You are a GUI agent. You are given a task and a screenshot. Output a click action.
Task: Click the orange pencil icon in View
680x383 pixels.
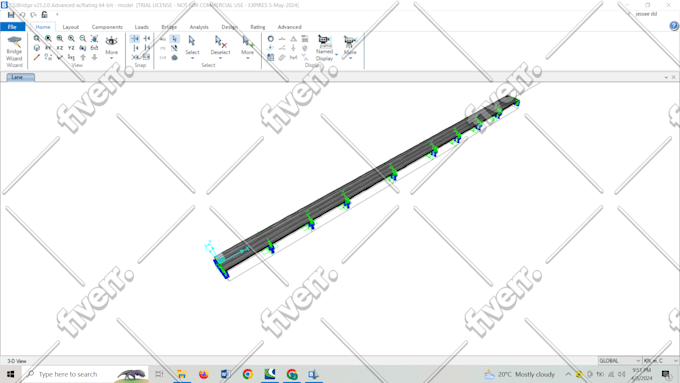pyautogui.click(x=37, y=57)
